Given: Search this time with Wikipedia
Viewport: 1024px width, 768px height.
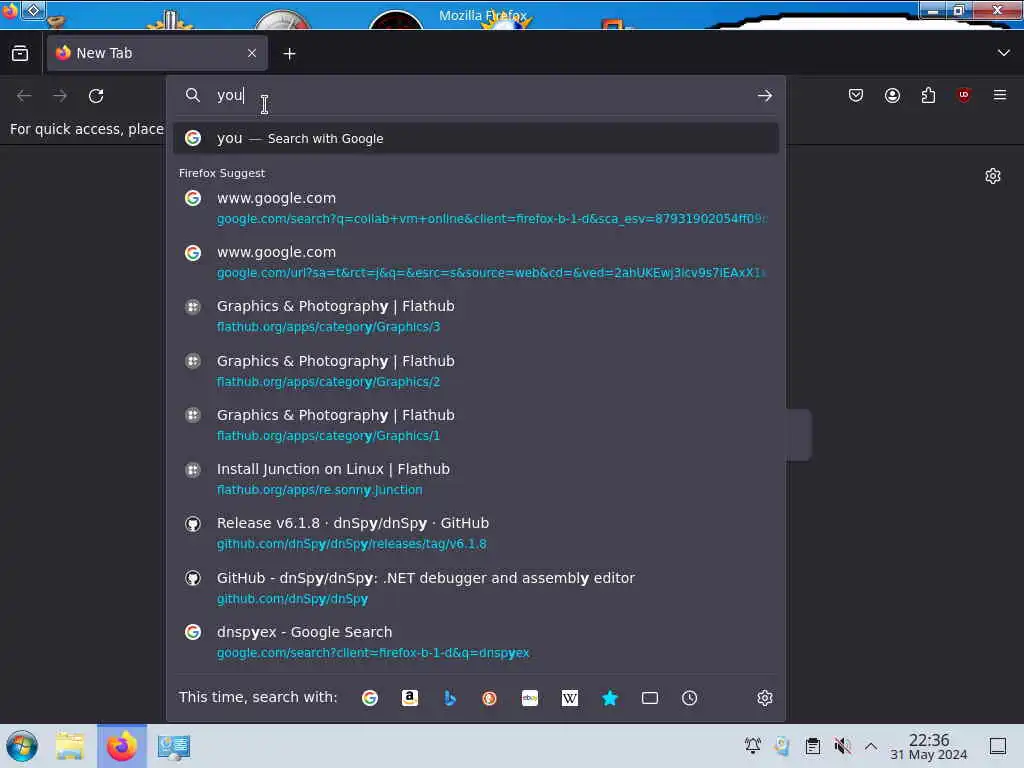Looking at the screenshot, I should [x=569, y=697].
